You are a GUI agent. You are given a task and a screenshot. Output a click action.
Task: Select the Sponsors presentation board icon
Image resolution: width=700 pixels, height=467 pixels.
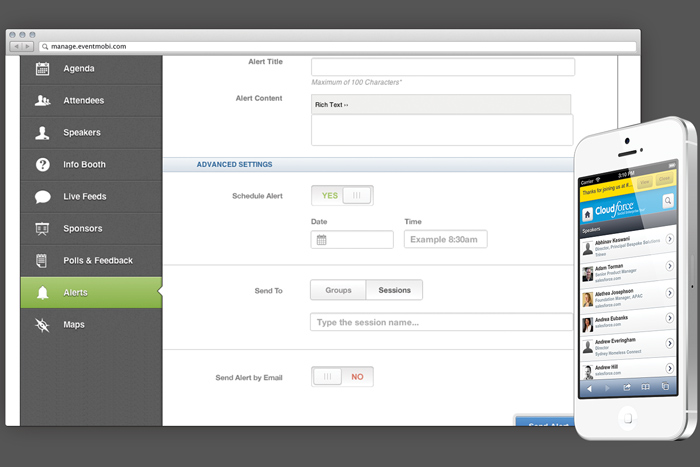pos(42,229)
